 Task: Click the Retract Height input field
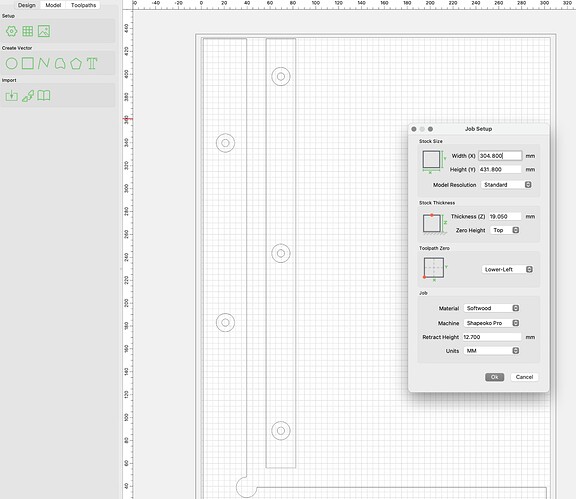(492, 337)
